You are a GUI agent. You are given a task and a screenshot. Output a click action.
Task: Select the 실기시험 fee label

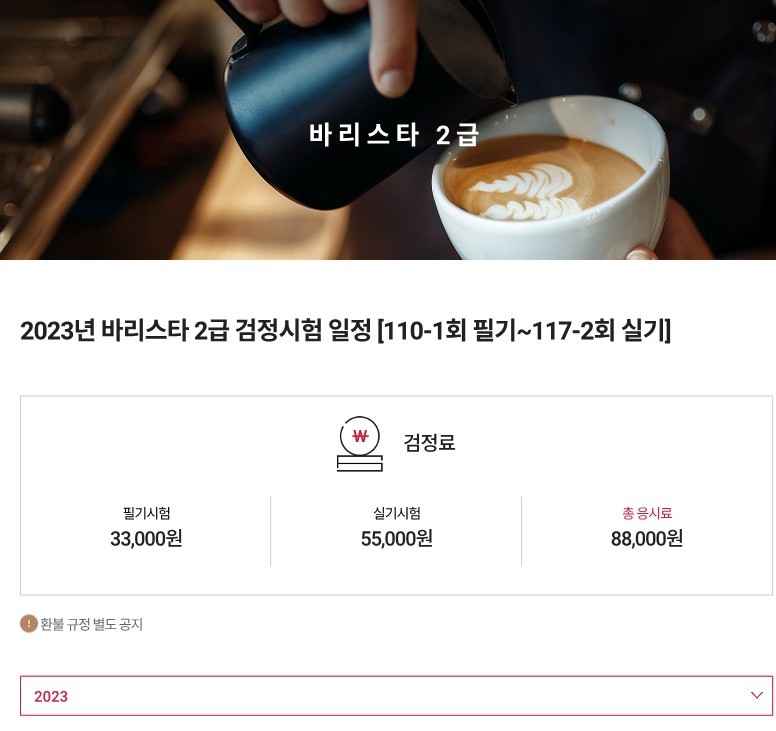coord(396,513)
